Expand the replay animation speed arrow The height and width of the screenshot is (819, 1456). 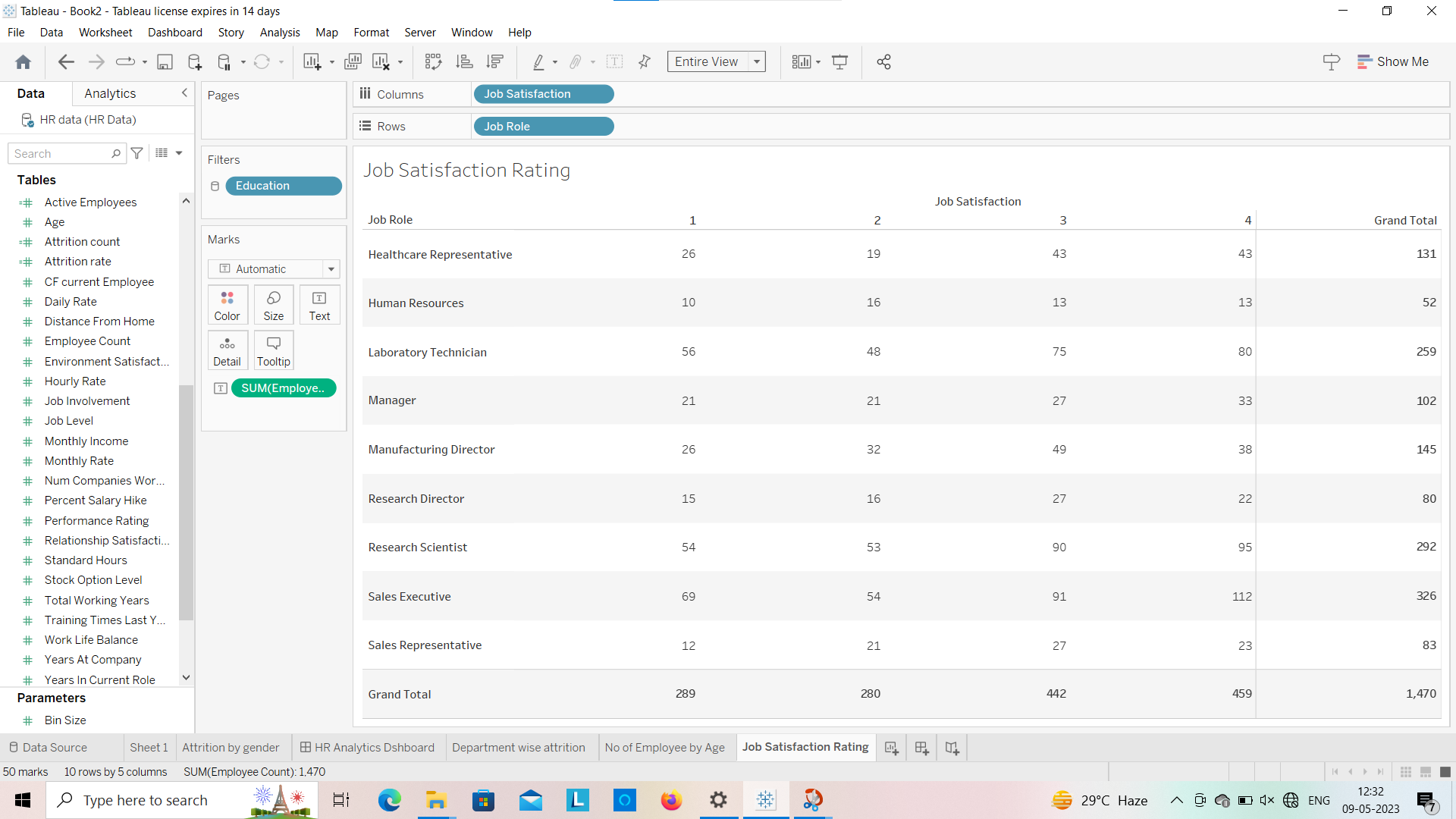pyautogui.click(x=145, y=62)
